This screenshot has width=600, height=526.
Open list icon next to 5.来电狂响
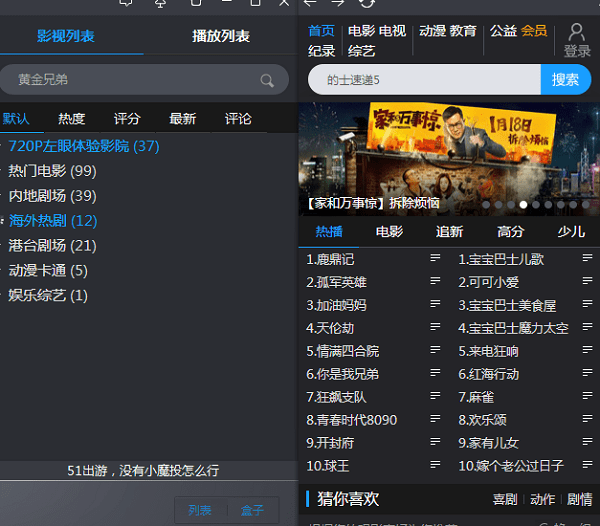(587, 350)
